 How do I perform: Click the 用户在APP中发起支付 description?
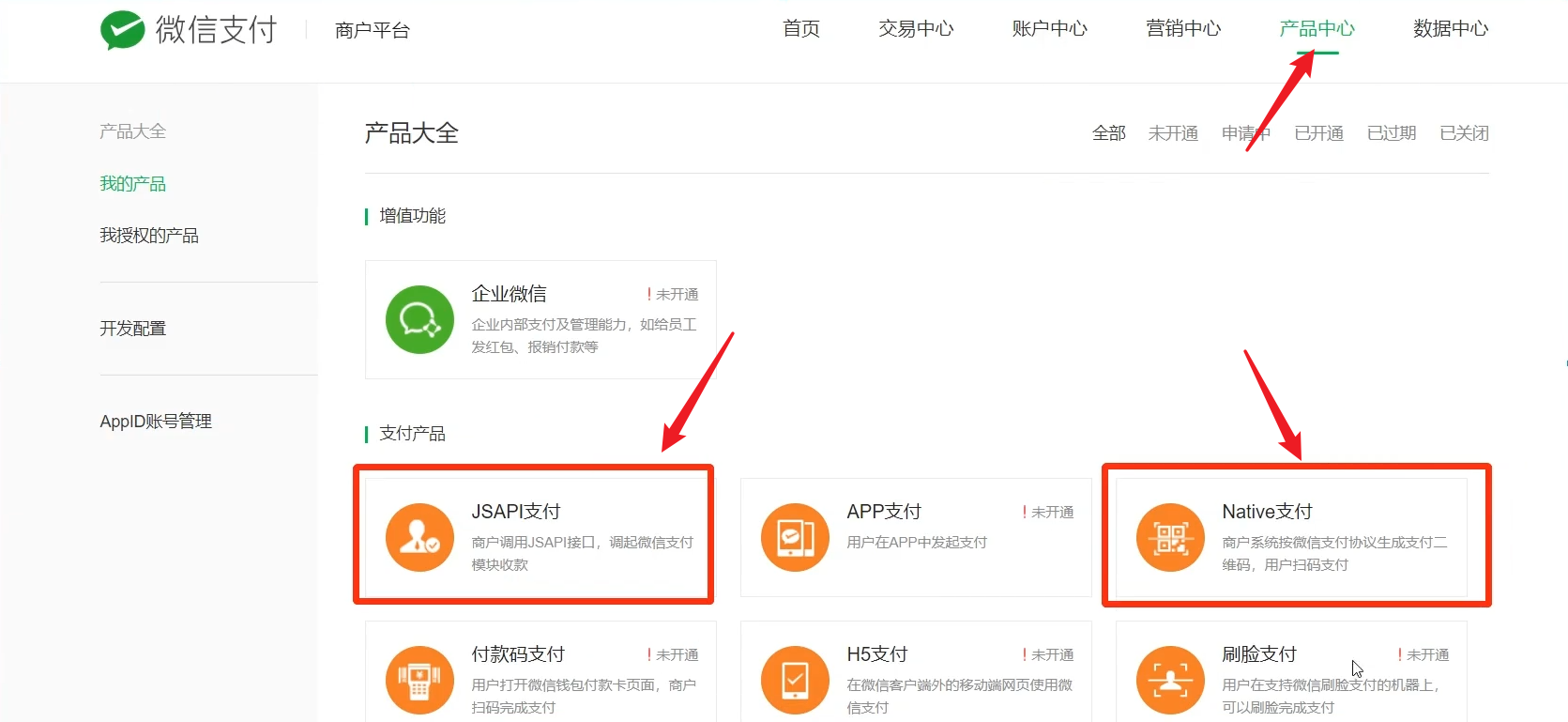point(917,543)
